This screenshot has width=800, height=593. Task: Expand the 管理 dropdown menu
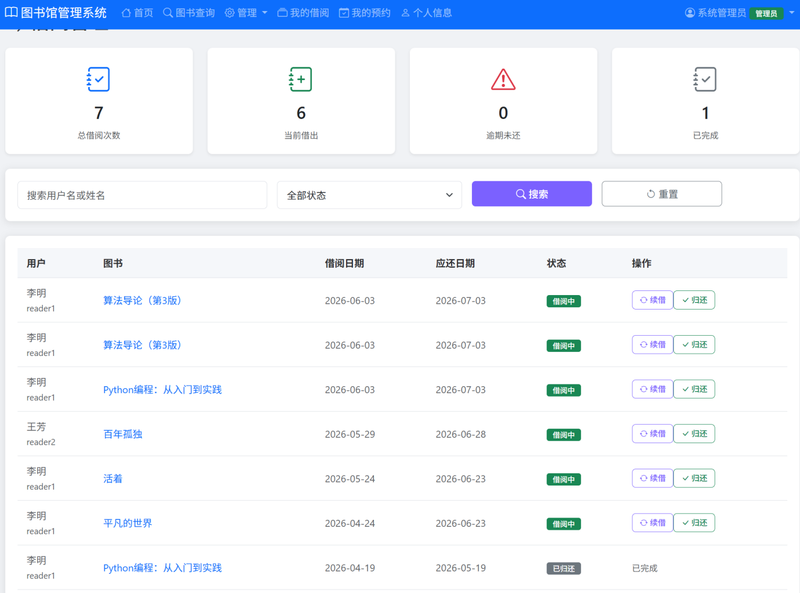(246, 13)
